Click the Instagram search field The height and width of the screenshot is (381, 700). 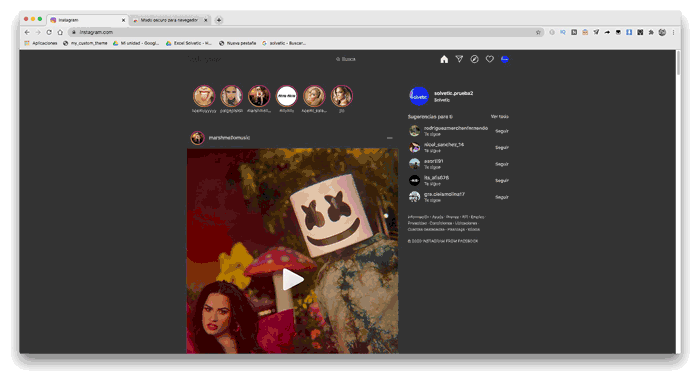(346, 59)
